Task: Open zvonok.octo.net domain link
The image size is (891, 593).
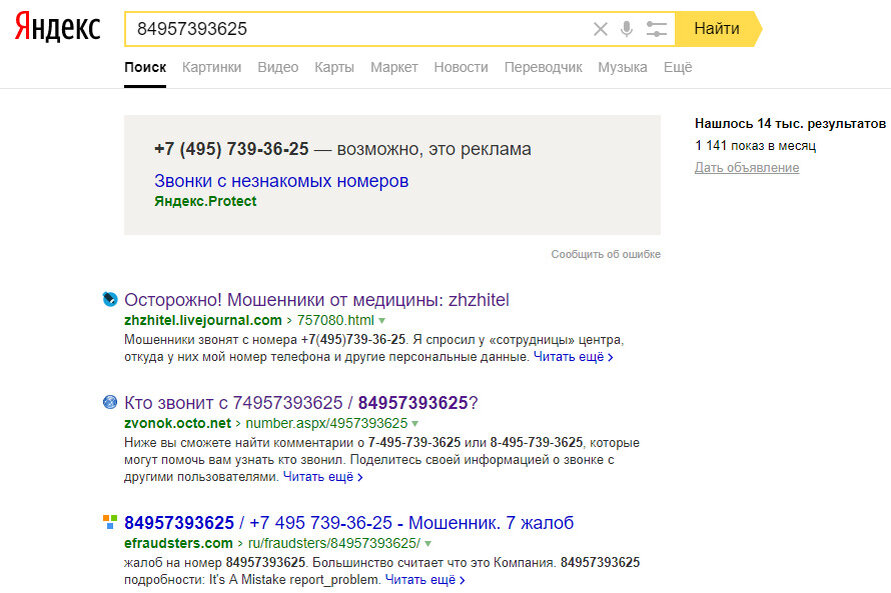Action: pyautogui.click(x=177, y=423)
